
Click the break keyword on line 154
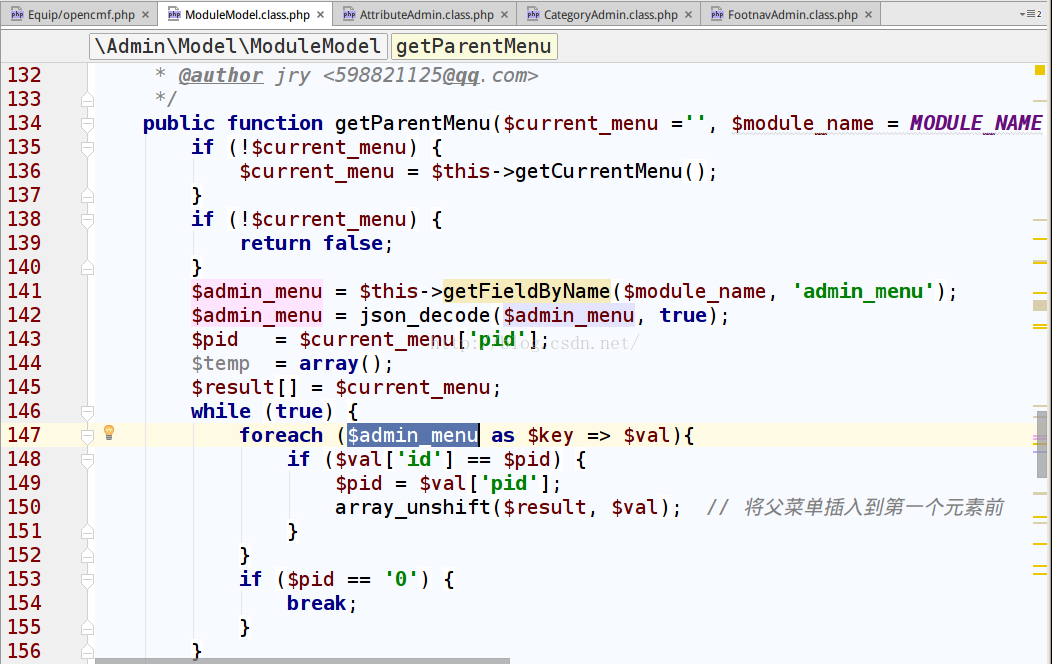[x=317, y=604]
